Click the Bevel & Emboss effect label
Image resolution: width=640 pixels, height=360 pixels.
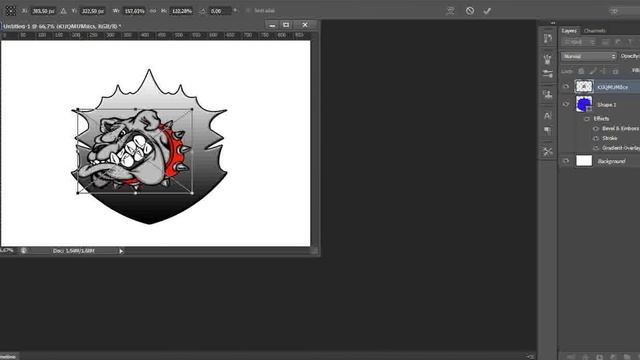click(x=621, y=129)
